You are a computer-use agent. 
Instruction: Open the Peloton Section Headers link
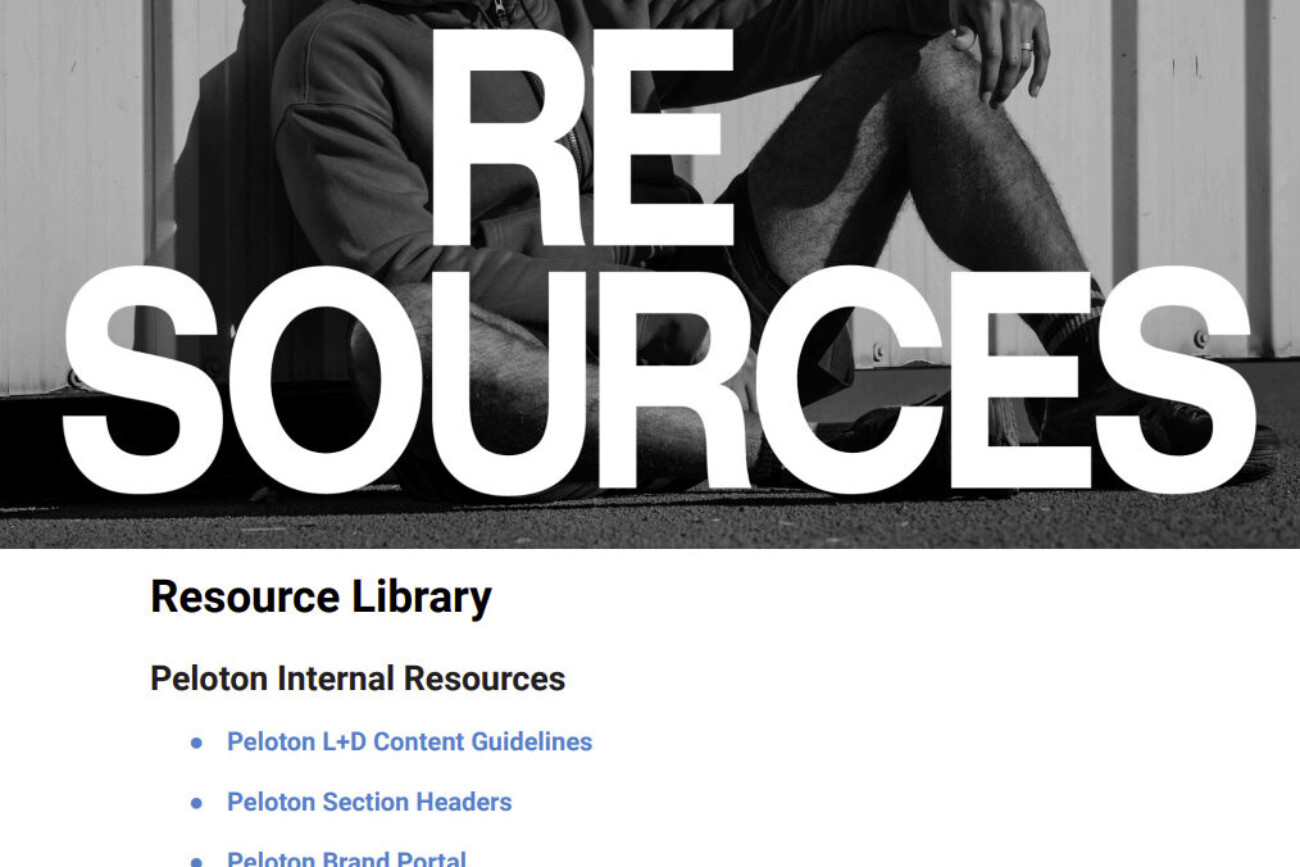(x=369, y=802)
